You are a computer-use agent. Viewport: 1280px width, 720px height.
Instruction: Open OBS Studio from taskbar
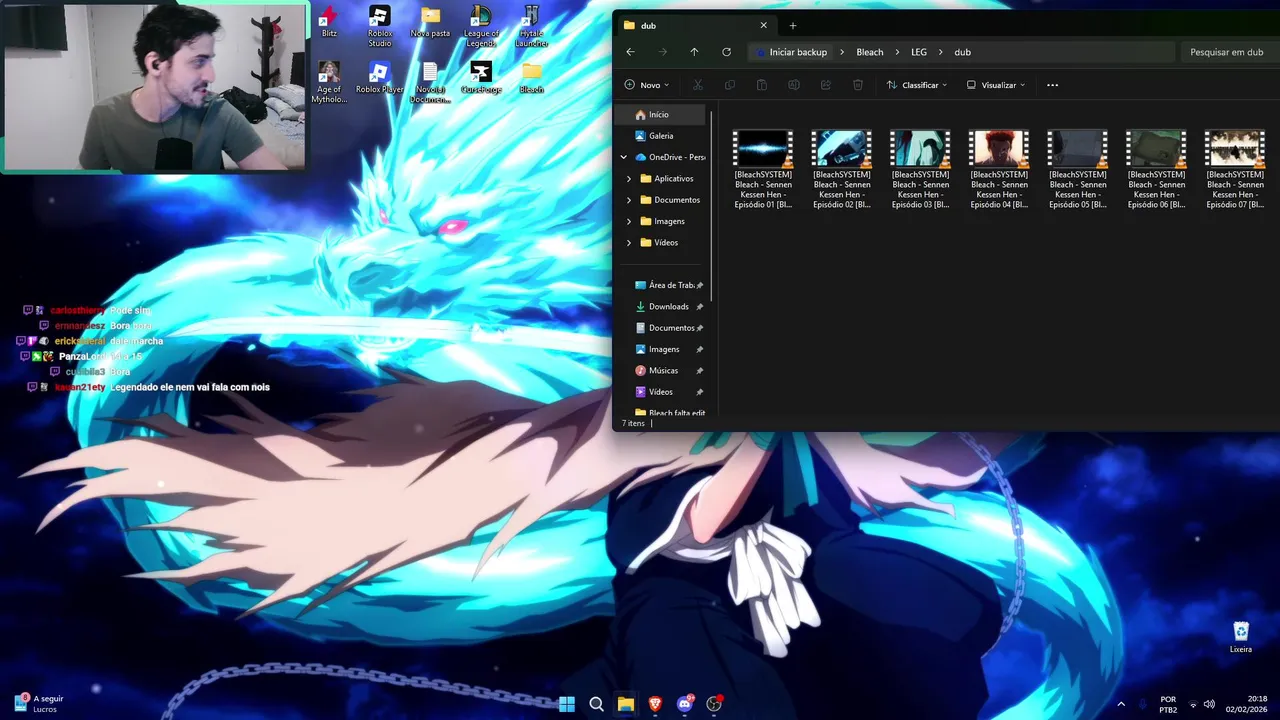714,704
